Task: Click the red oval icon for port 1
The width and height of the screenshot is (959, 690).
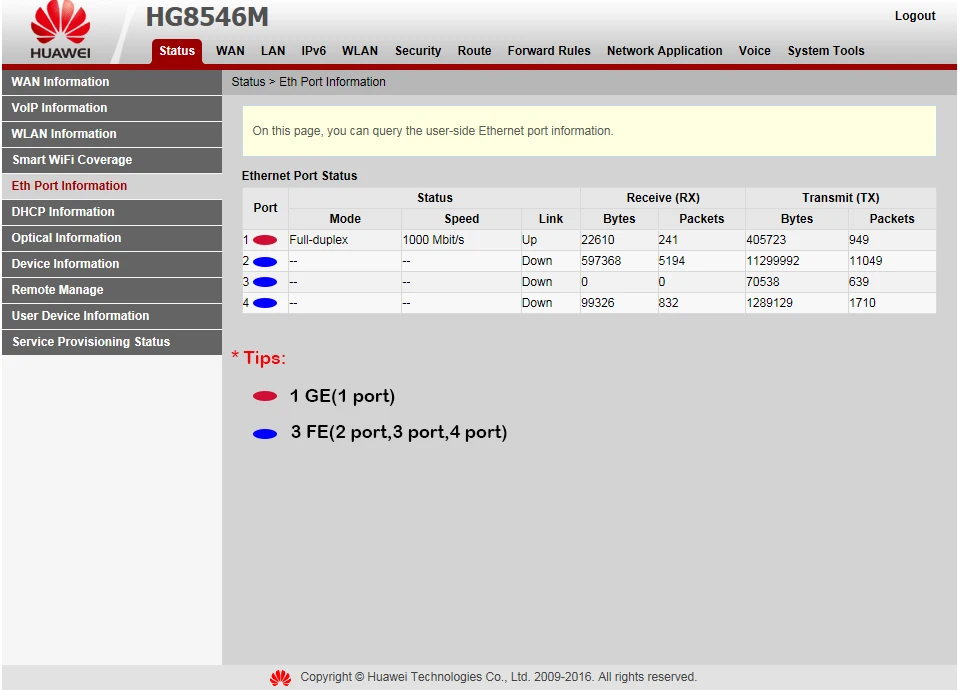Action: pyautogui.click(x=265, y=240)
